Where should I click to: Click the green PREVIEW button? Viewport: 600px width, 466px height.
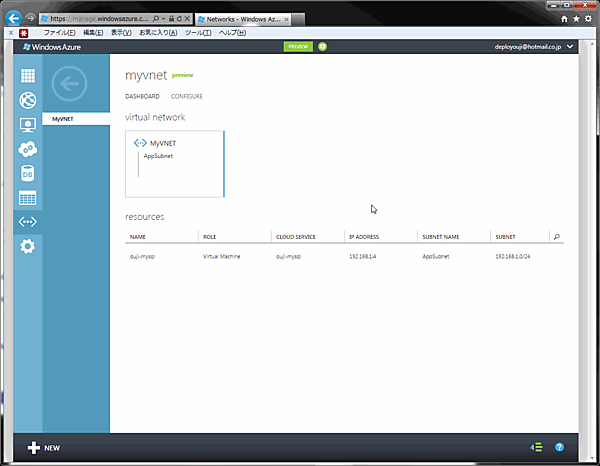click(x=298, y=47)
